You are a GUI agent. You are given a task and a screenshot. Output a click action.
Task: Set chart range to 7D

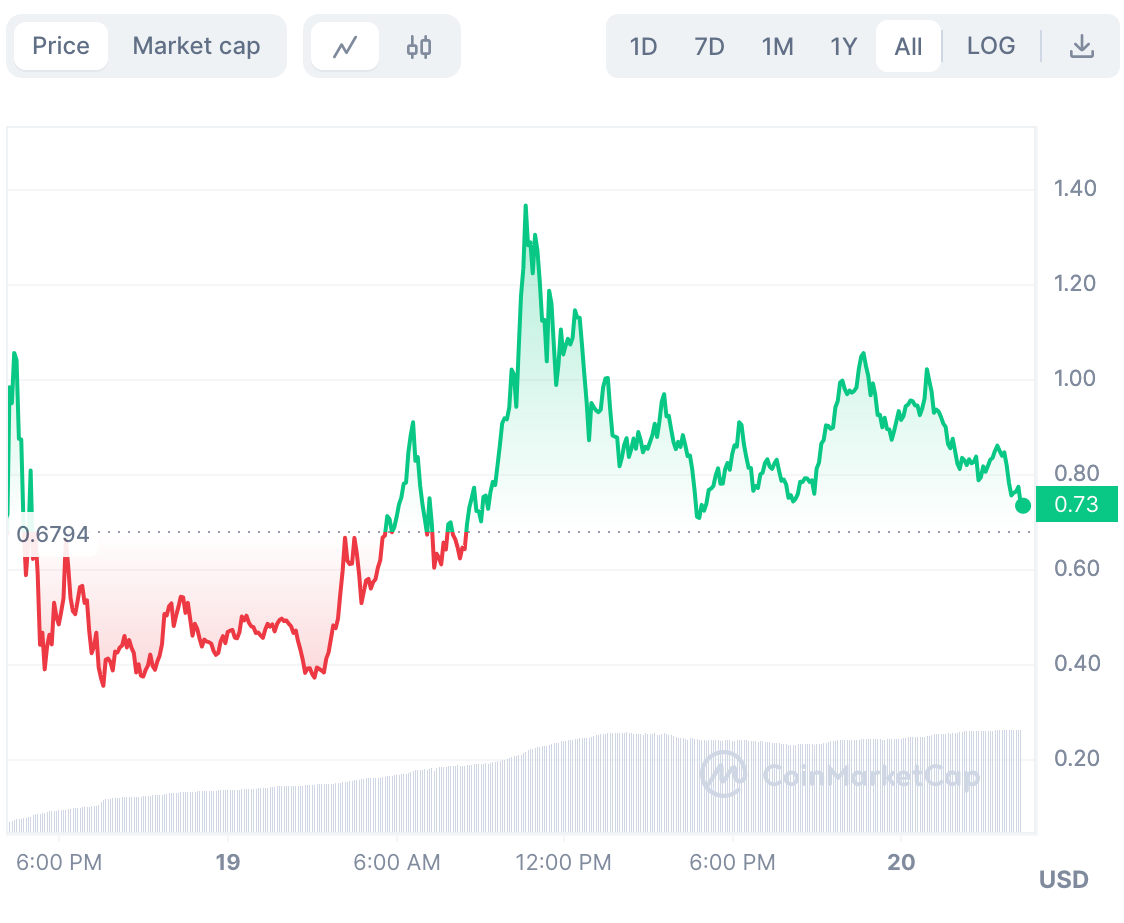[x=709, y=47]
